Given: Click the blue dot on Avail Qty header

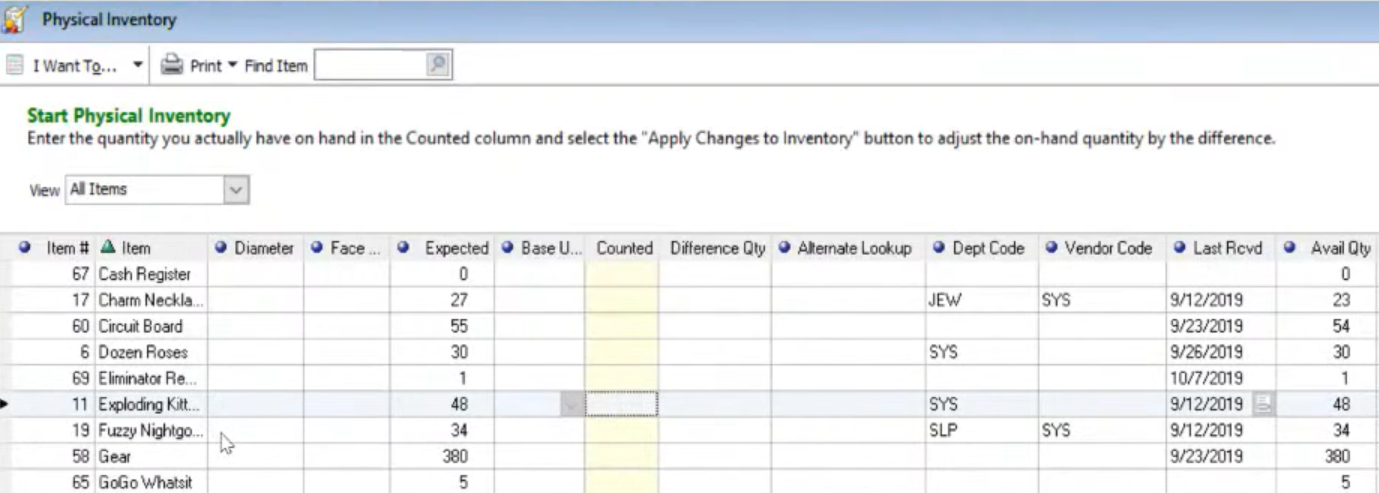Looking at the screenshot, I should pos(1290,248).
